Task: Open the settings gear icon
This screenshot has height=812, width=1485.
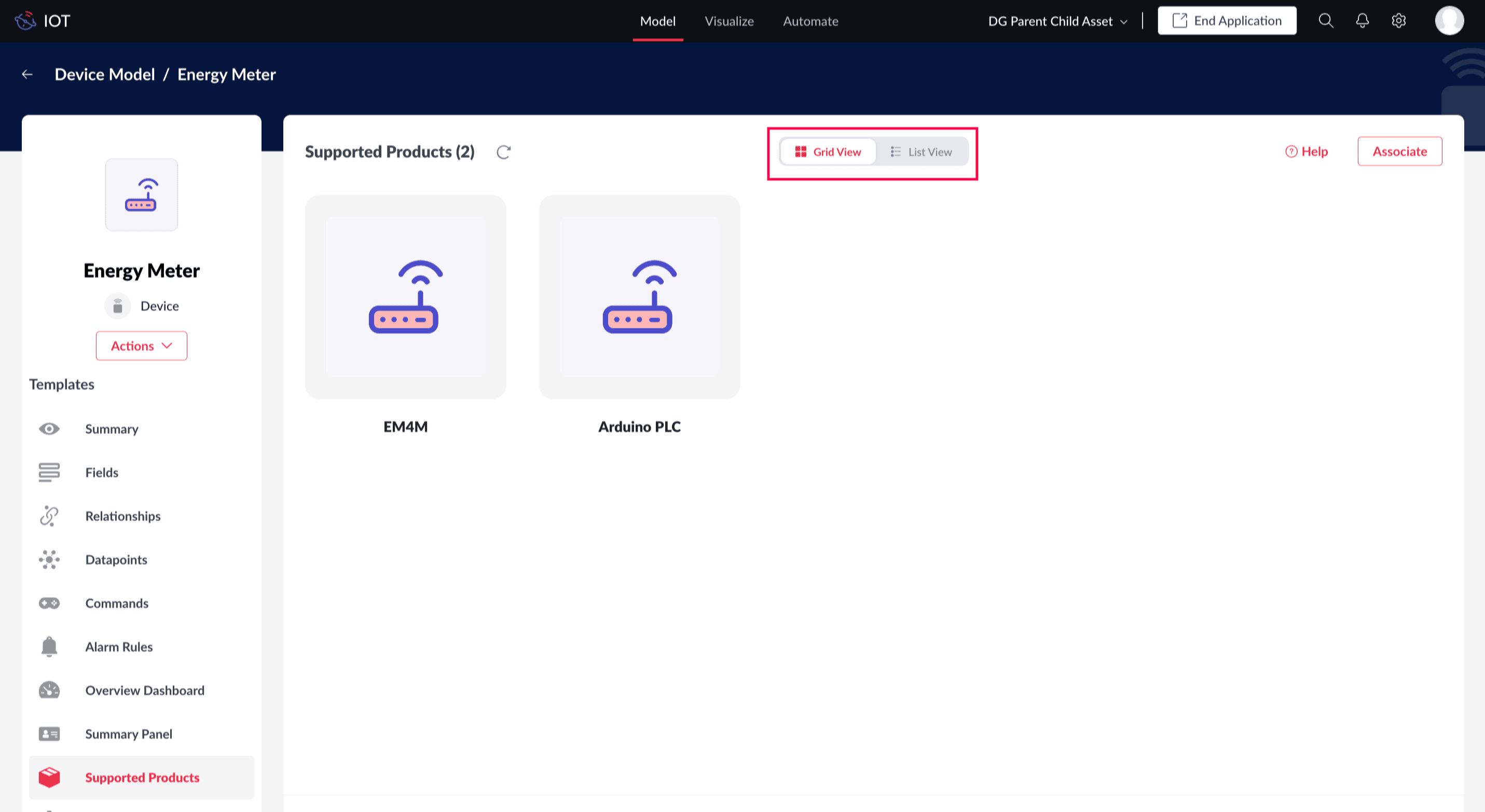Action: 1398,21
